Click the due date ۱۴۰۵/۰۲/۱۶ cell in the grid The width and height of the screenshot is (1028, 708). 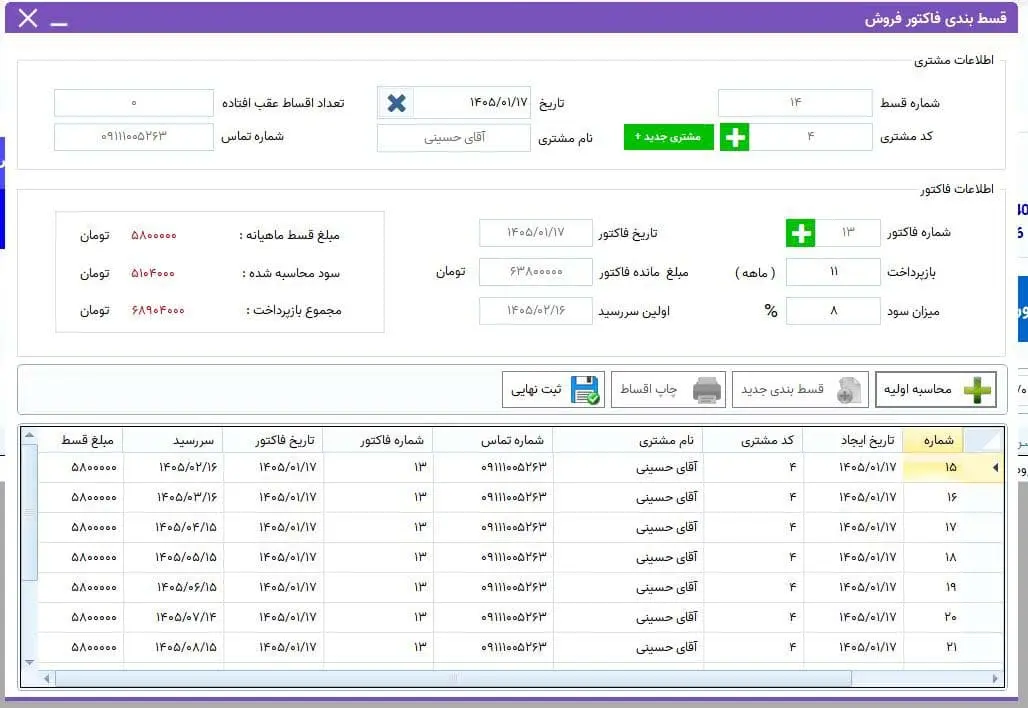(173, 467)
